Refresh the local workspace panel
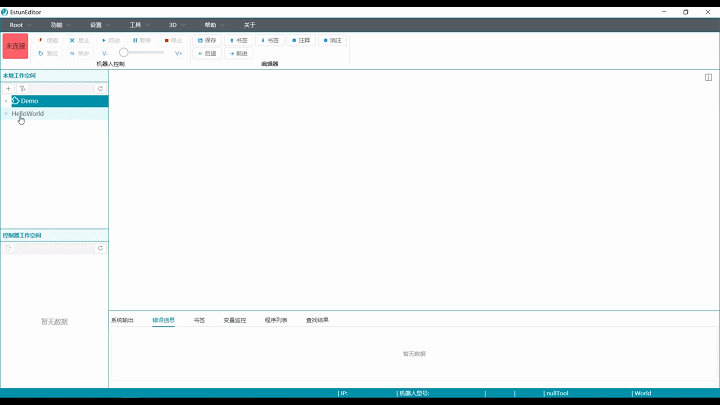The image size is (720, 405). tap(100, 88)
